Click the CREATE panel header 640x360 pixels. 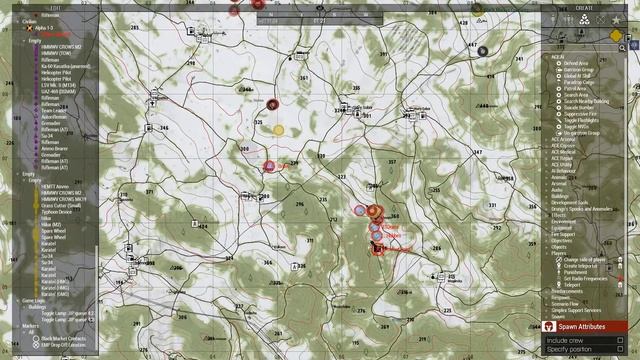(x=584, y=8)
